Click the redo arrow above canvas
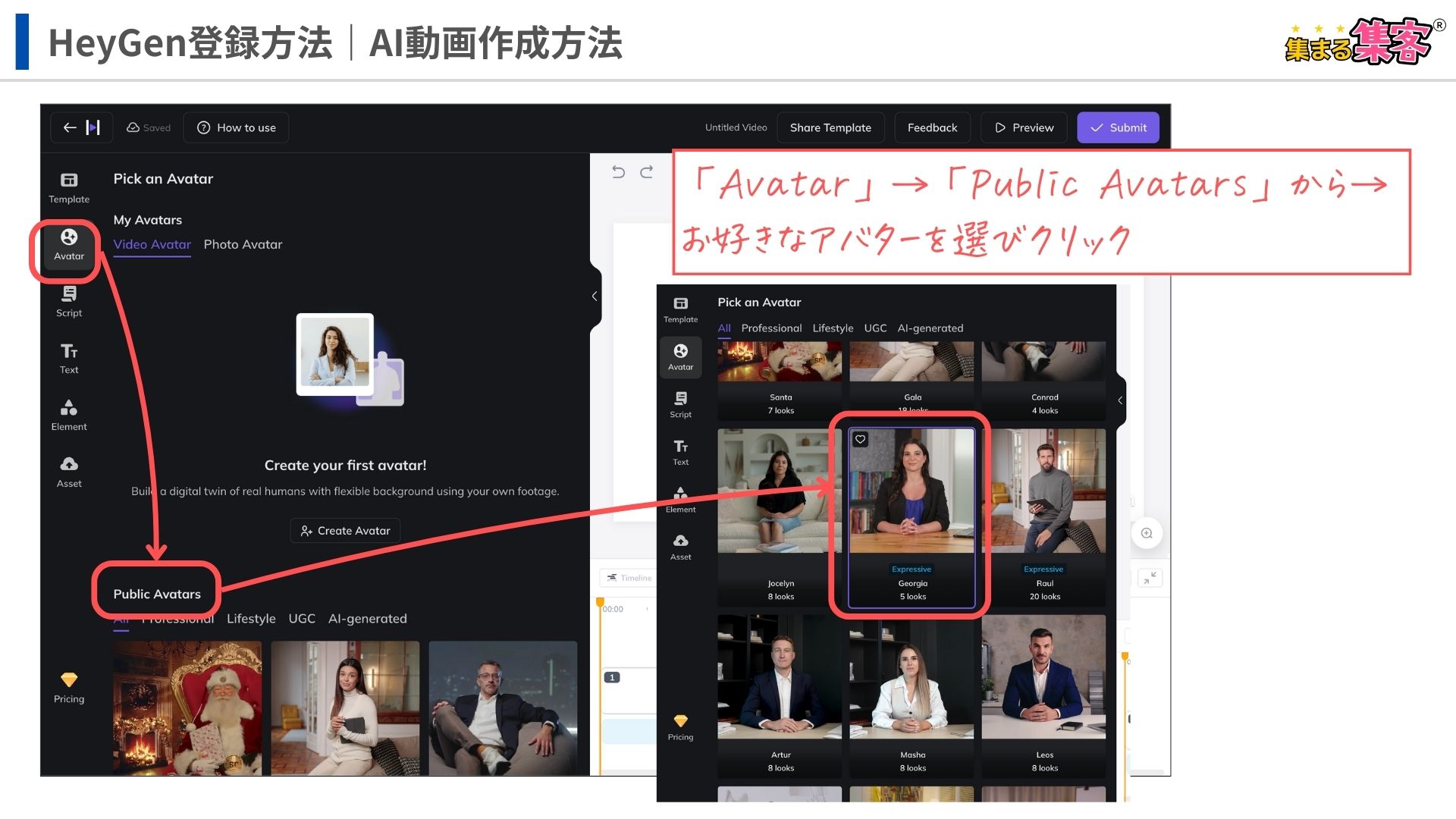Image resolution: width=1456 pixels, height=819 pixels. [646, 172]
